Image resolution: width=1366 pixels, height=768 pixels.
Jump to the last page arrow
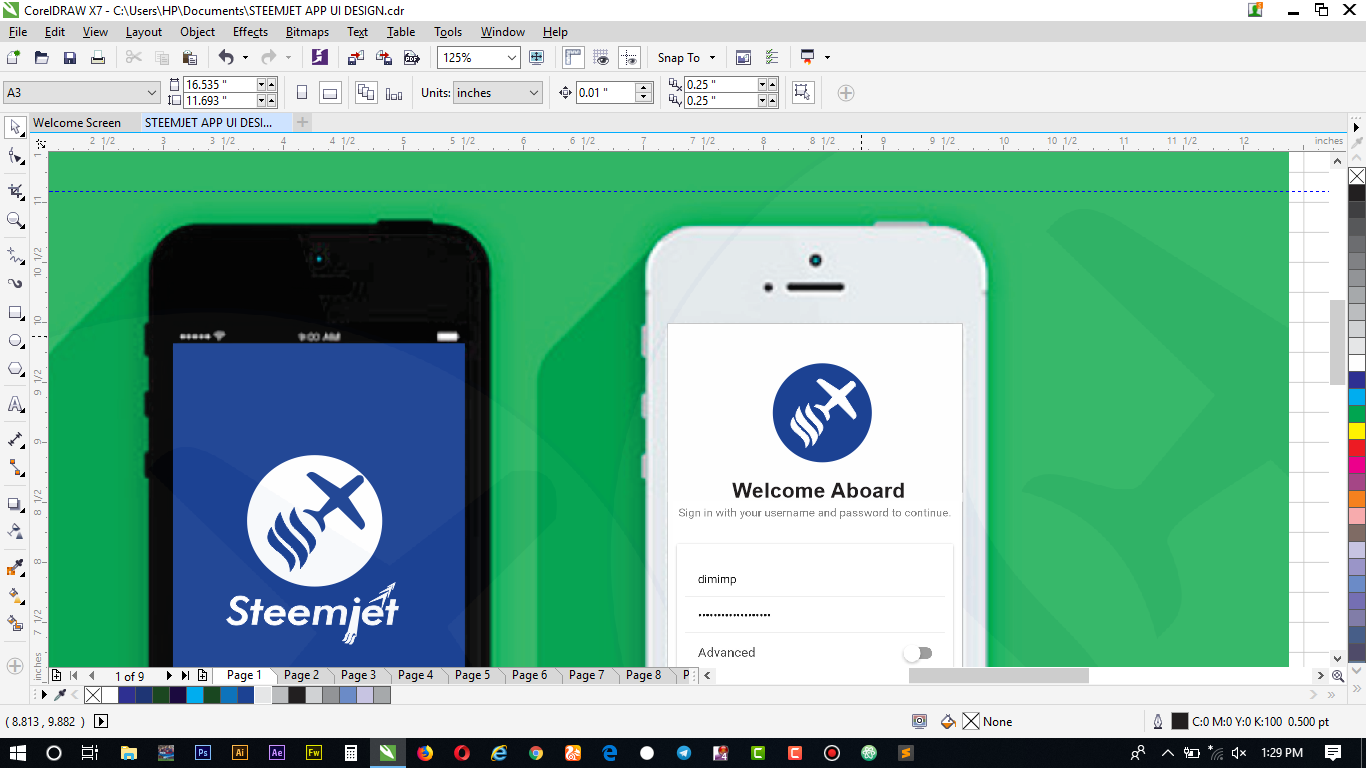point(185,676)
